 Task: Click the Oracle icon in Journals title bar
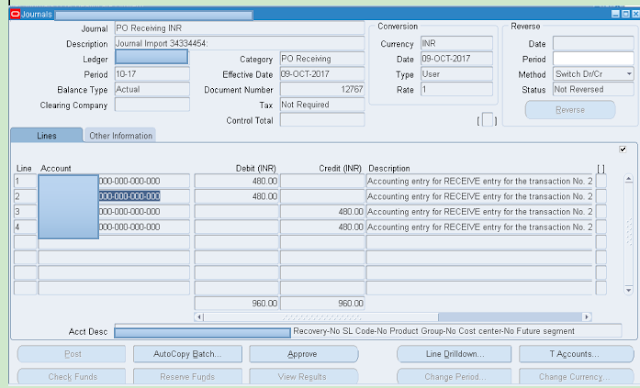(15, 14)
